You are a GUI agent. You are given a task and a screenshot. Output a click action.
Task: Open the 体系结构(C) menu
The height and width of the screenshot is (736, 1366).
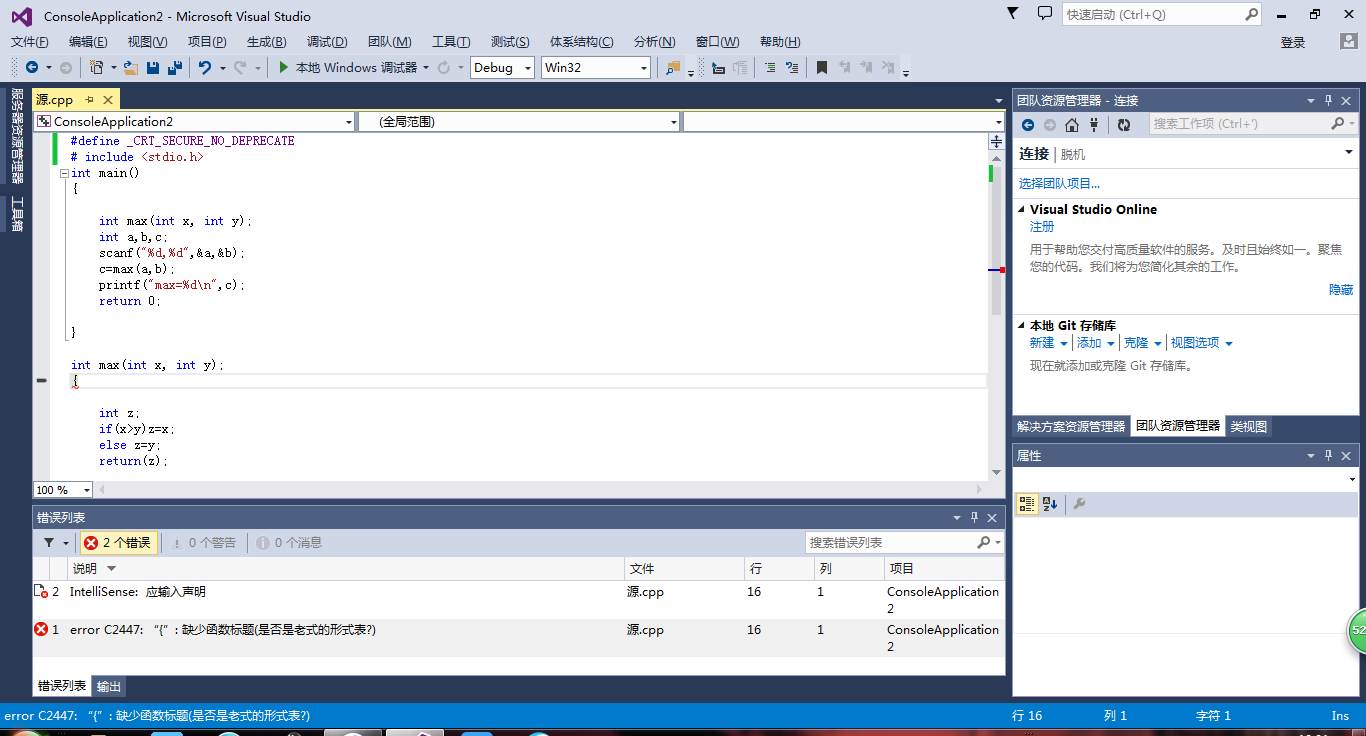[x=582, y=42]
